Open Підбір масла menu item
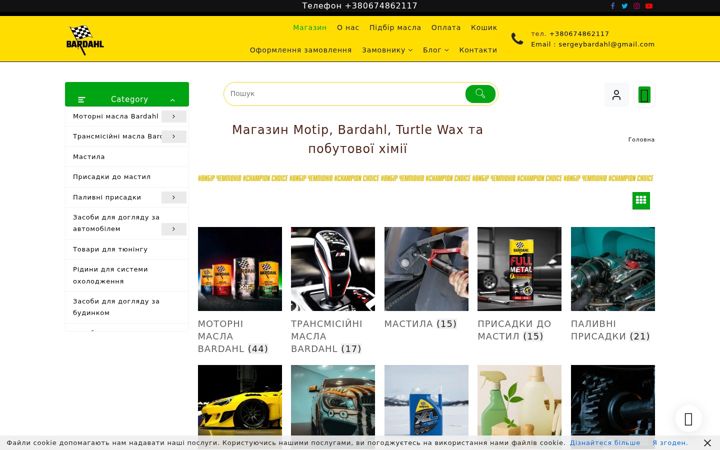 pos(395,28)
